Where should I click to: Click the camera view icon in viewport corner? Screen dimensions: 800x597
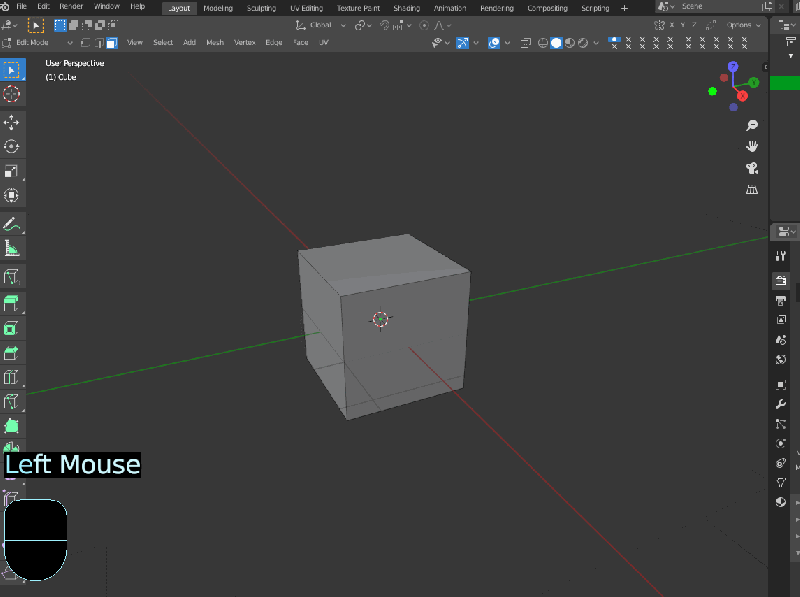tap(753, 168)
